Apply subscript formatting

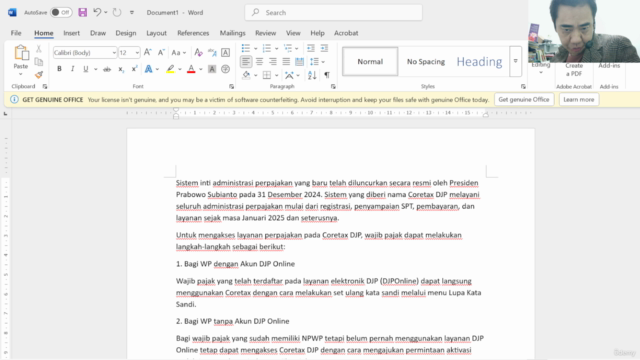coord(121,69)
